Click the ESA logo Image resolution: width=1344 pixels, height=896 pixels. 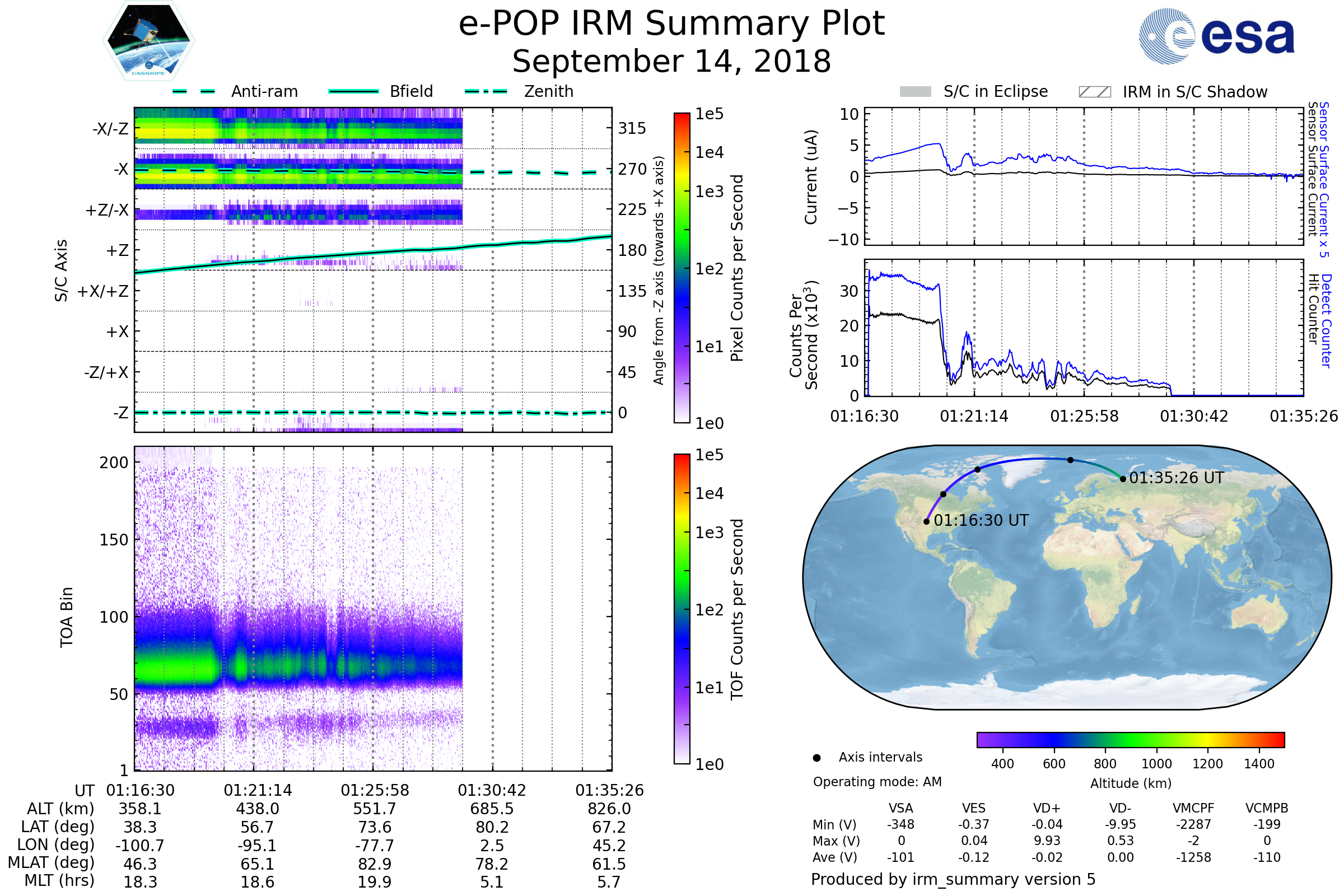[x=1217, y=35]
